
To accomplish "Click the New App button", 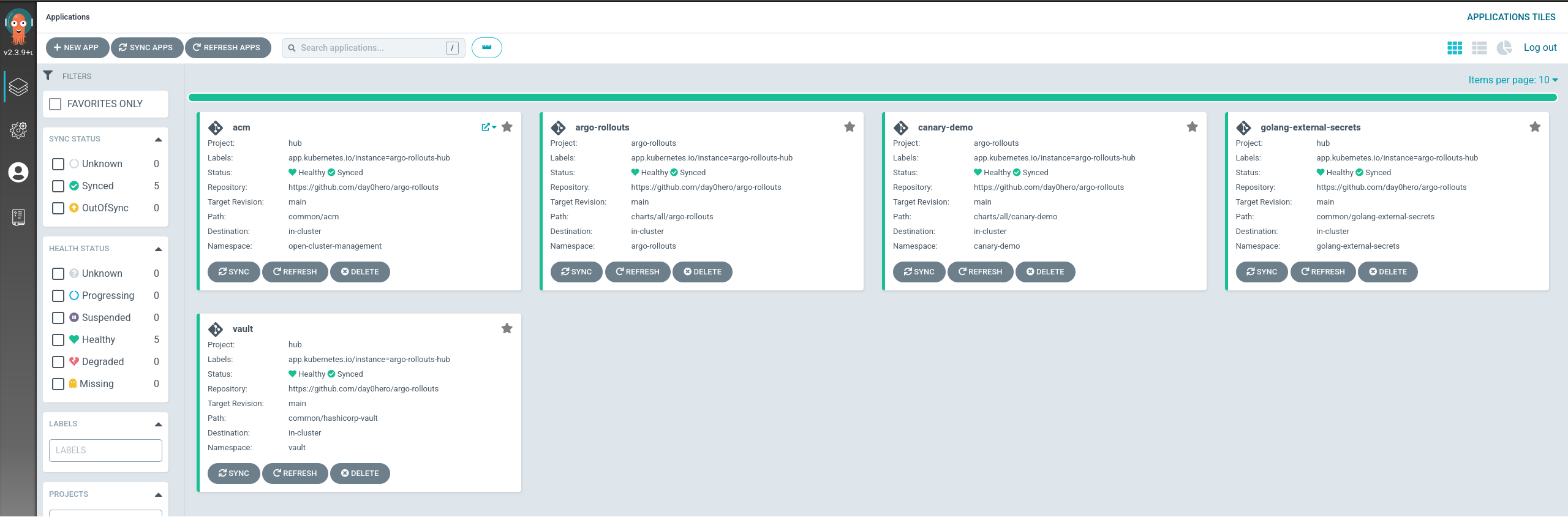I will pos(77,48).
